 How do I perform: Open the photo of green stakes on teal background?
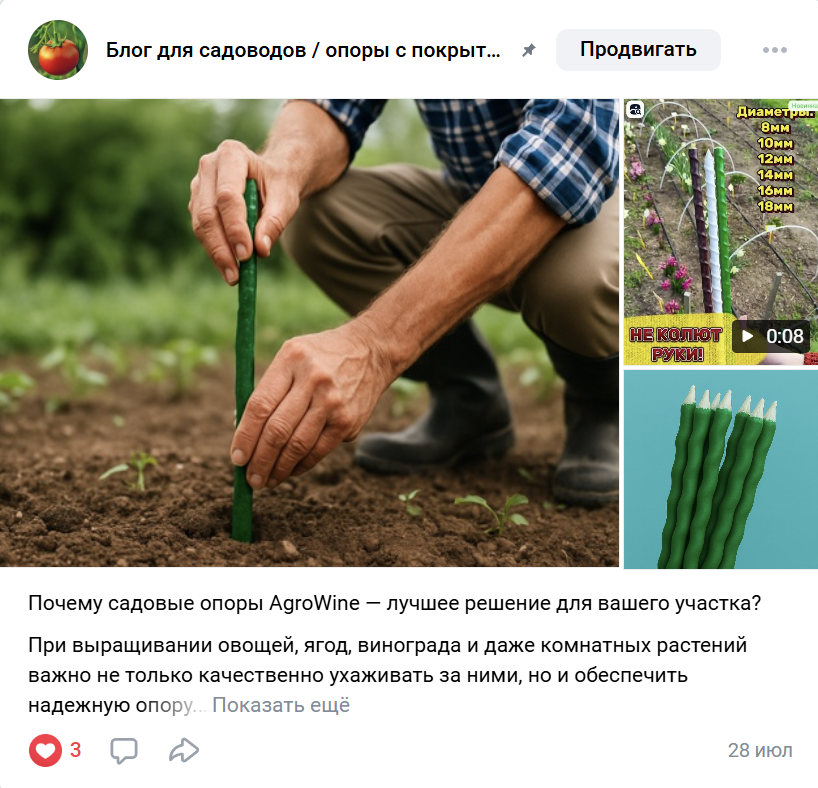coord(721,469)
